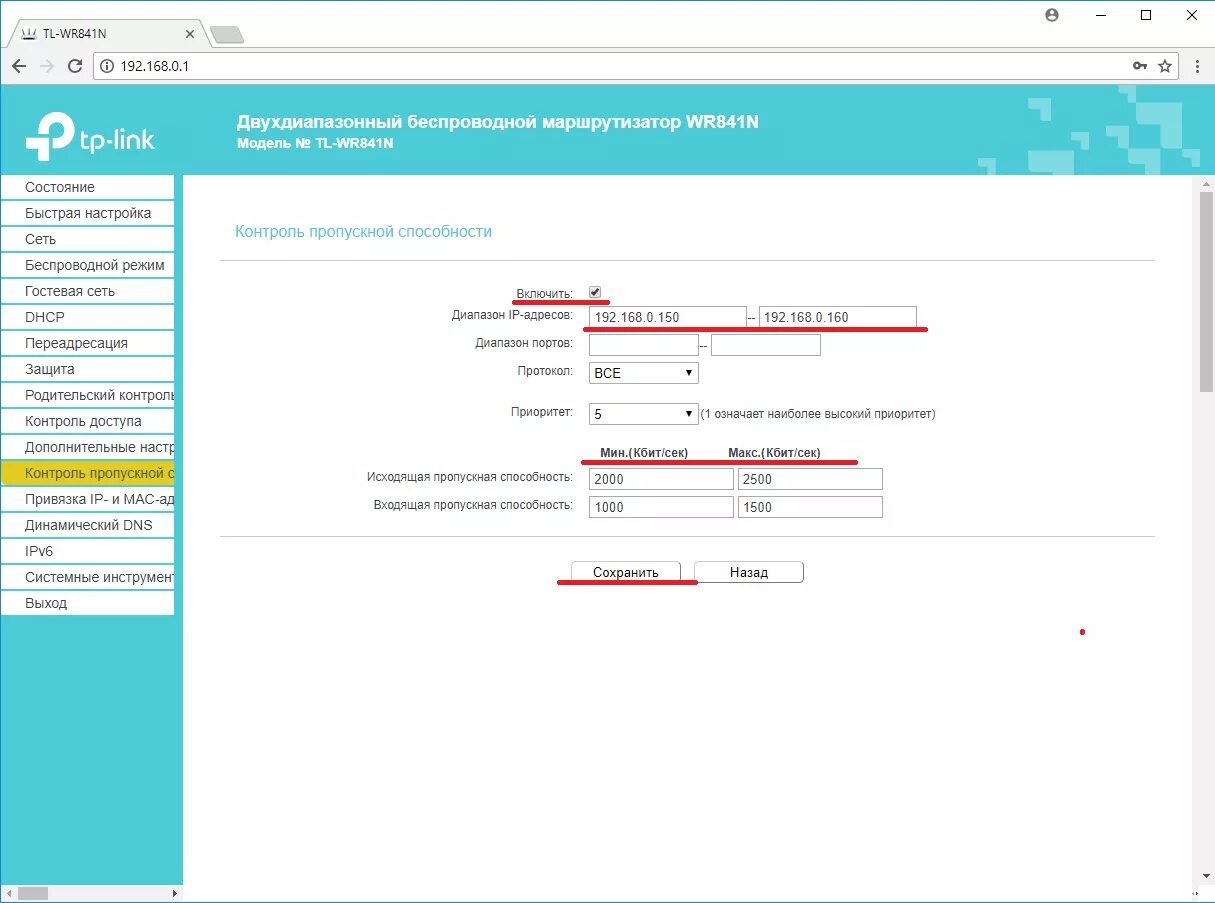Minimize the Chrome window
The image size is (1215, 903).
coord(1099,15)
